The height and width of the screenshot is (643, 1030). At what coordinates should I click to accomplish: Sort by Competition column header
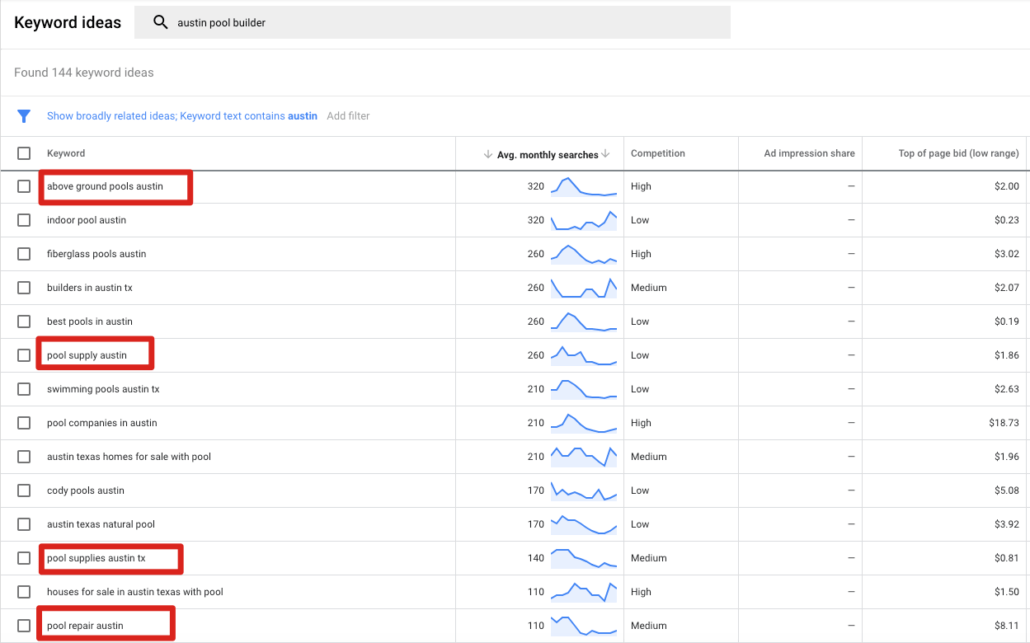point(658,154)
